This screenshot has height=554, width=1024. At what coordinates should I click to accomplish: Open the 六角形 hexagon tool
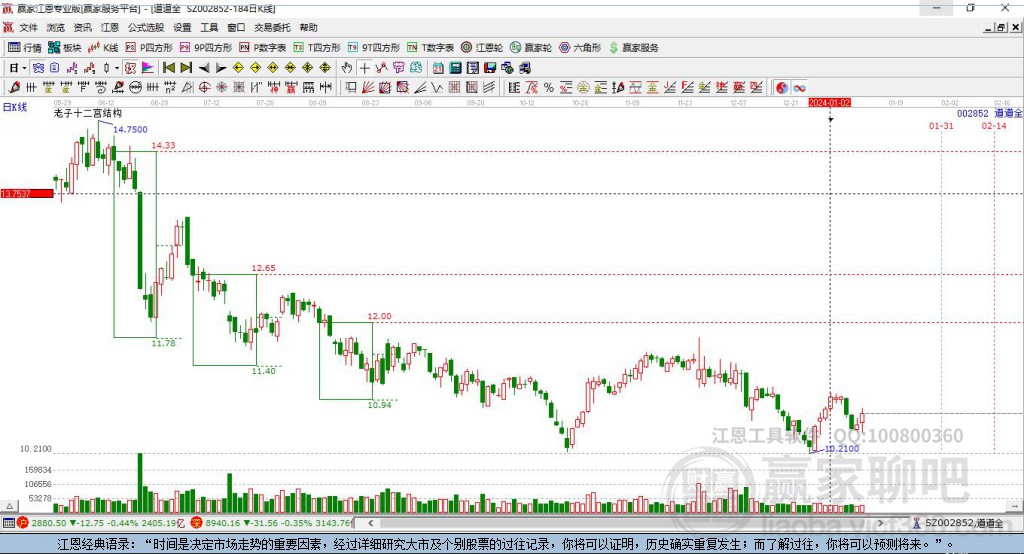[x=580, y=48]
